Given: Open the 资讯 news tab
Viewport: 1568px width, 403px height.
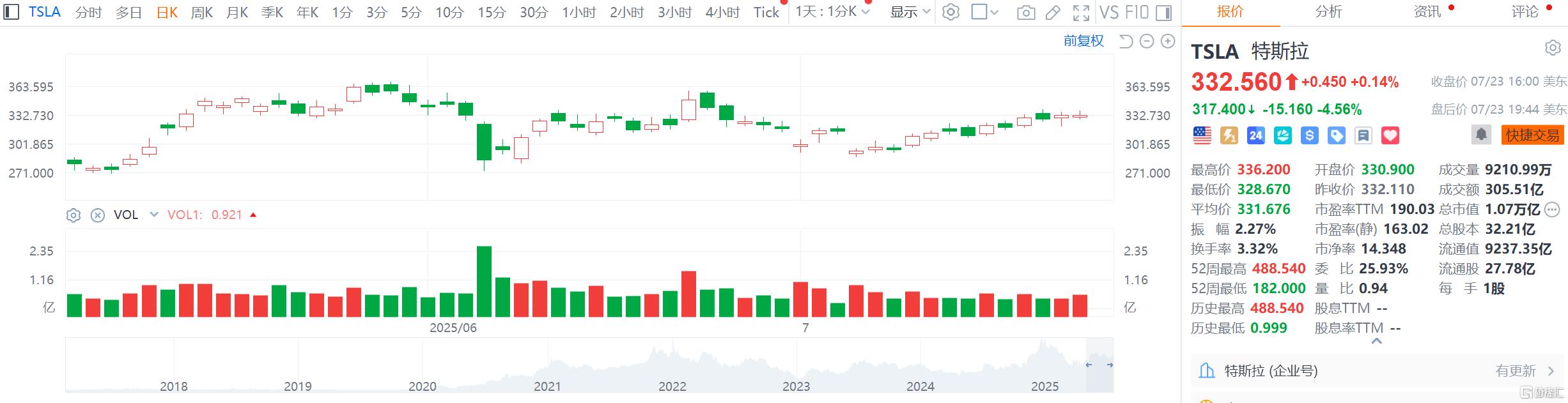Looking at the screenshot, I should point(1427,12).
